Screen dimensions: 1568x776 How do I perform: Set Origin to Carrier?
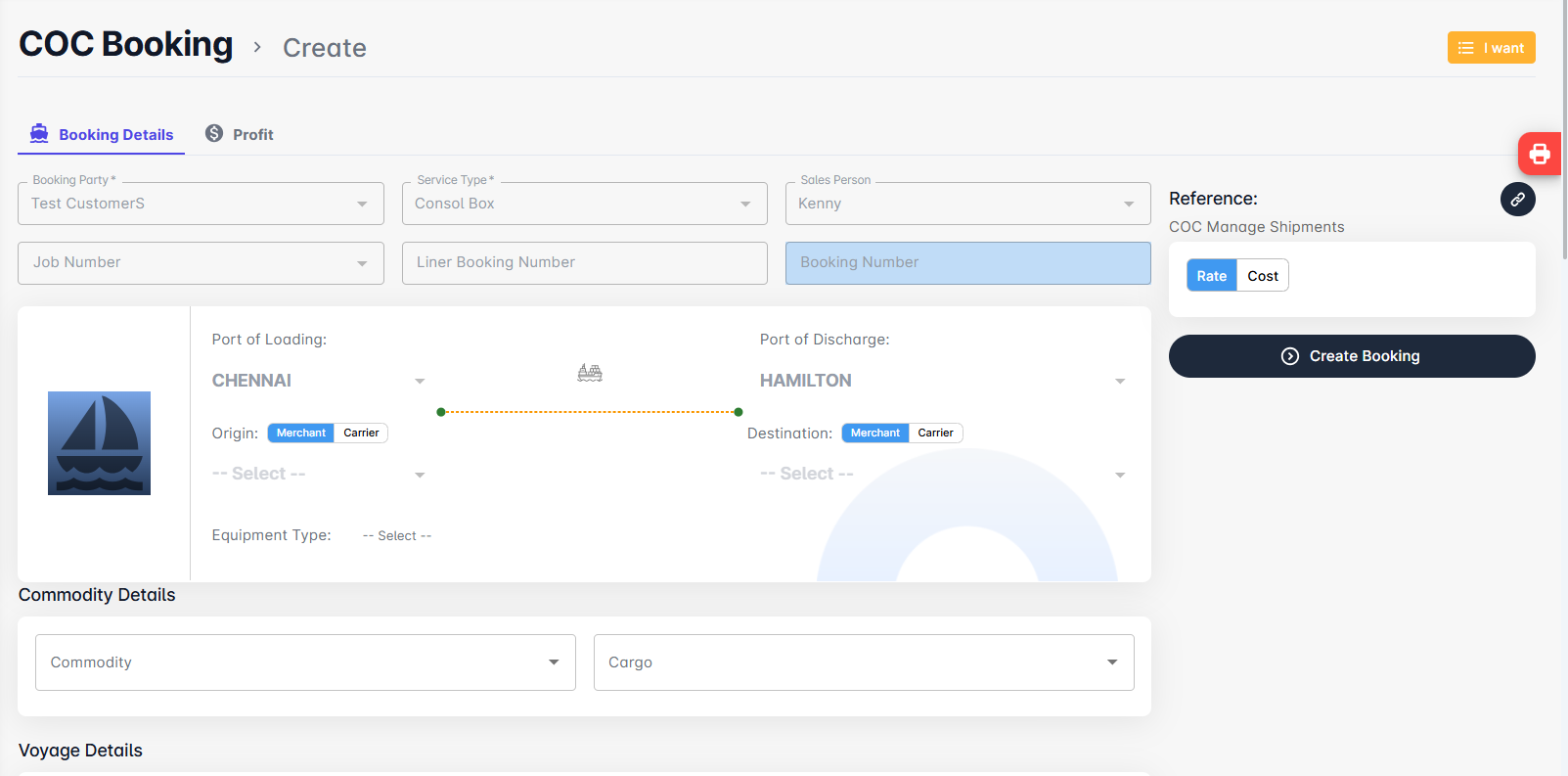point(361,433)
